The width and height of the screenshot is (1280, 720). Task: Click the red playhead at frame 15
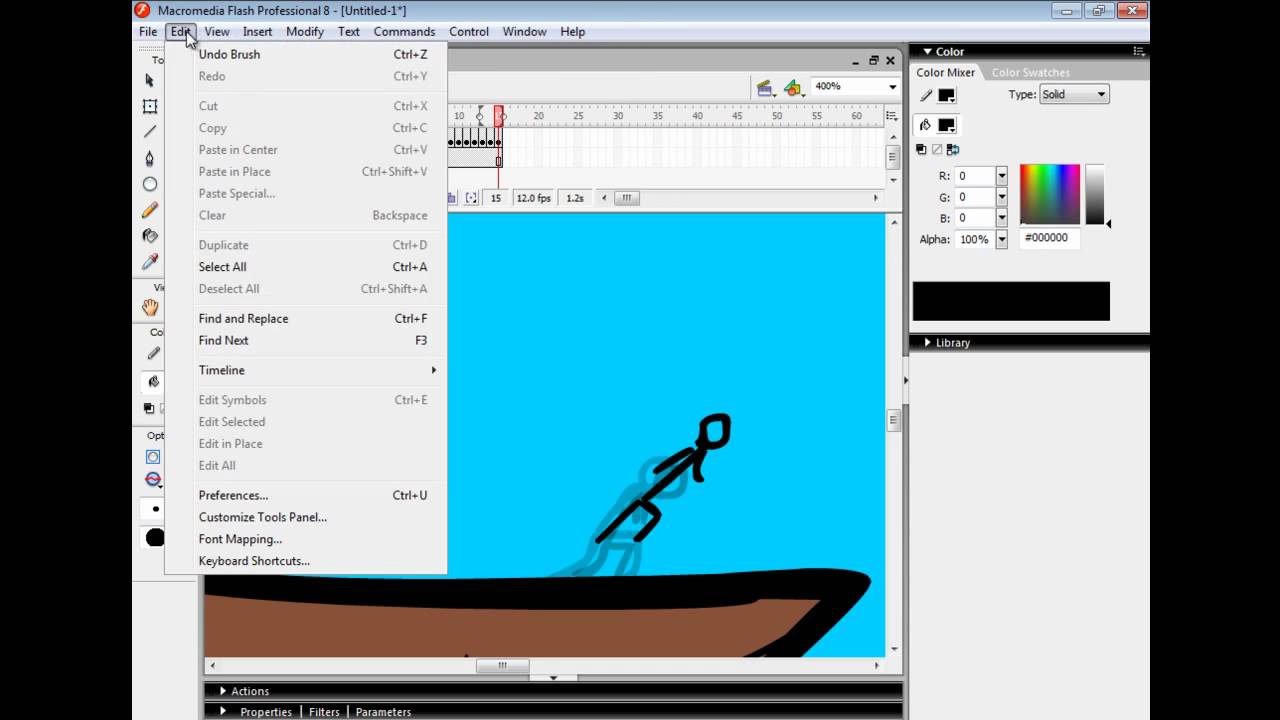click(498, 116)
